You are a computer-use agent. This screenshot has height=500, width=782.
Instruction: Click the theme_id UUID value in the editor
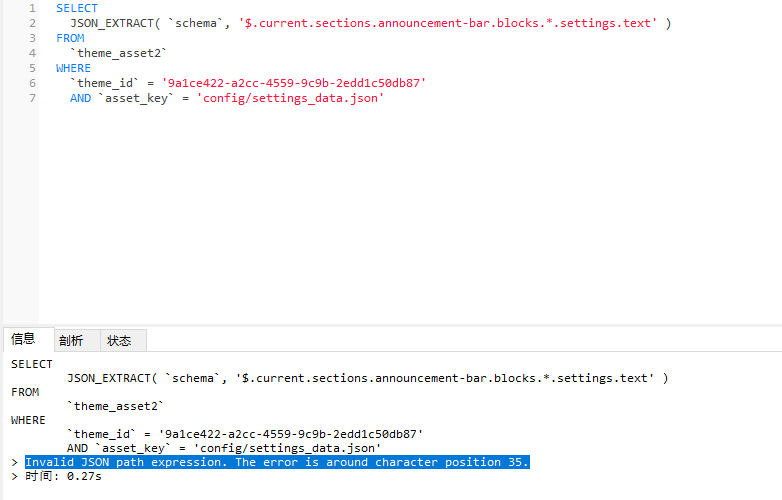[293, 83]
